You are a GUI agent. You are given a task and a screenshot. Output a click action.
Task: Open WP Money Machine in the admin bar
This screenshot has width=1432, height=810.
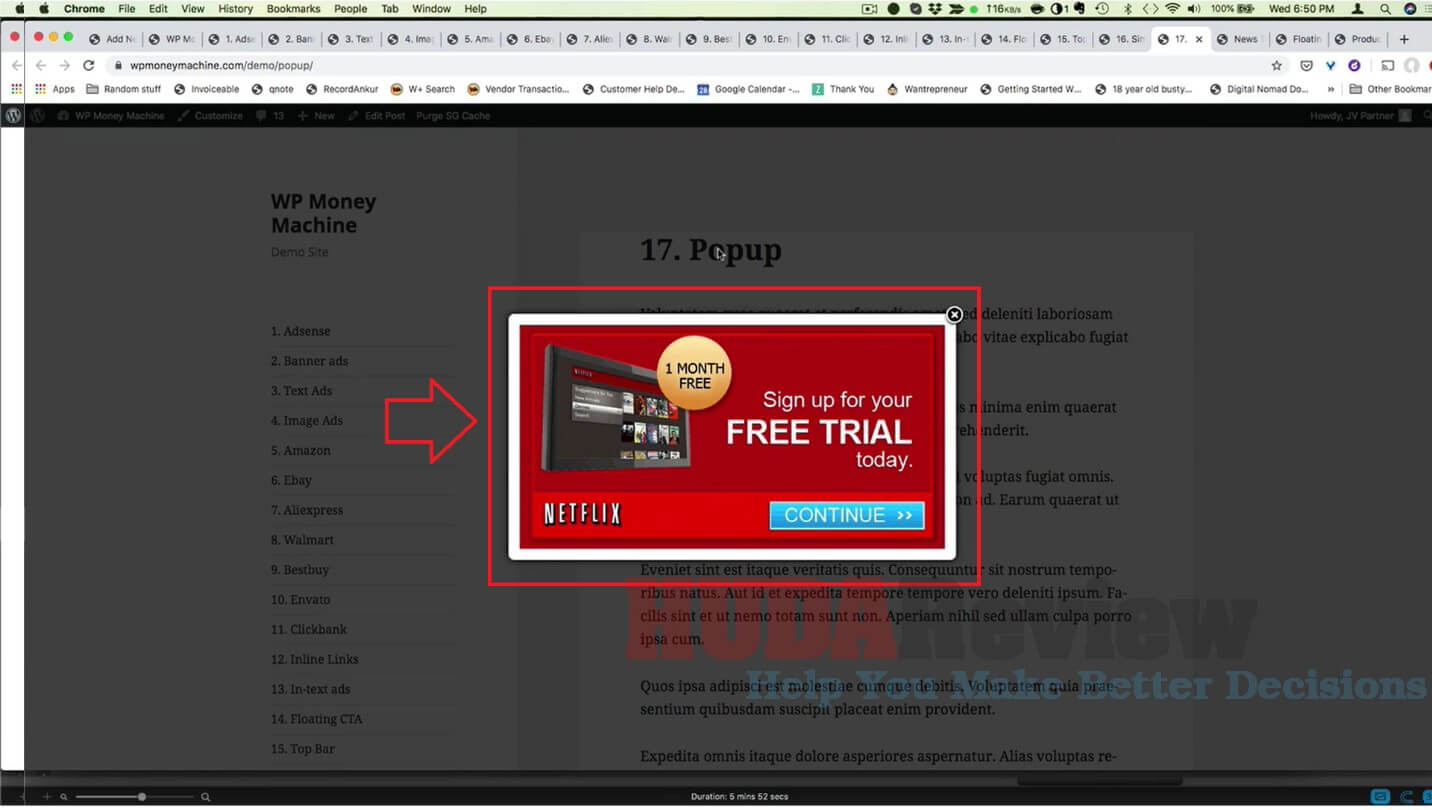[x=111, y=116]
